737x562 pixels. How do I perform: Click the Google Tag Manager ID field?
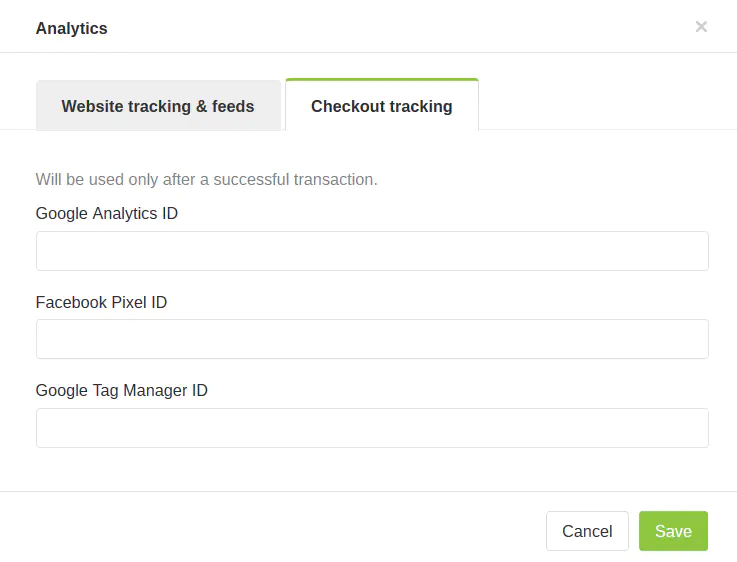(372, 428)
